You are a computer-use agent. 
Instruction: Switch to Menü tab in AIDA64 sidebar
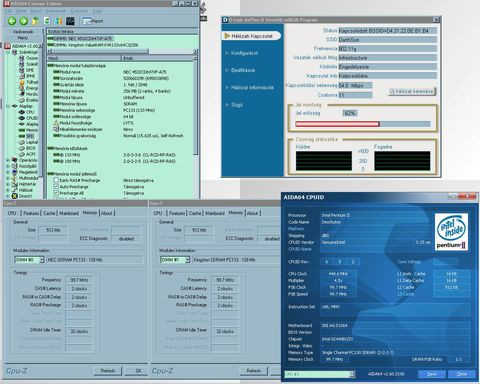tap(23, 38)
